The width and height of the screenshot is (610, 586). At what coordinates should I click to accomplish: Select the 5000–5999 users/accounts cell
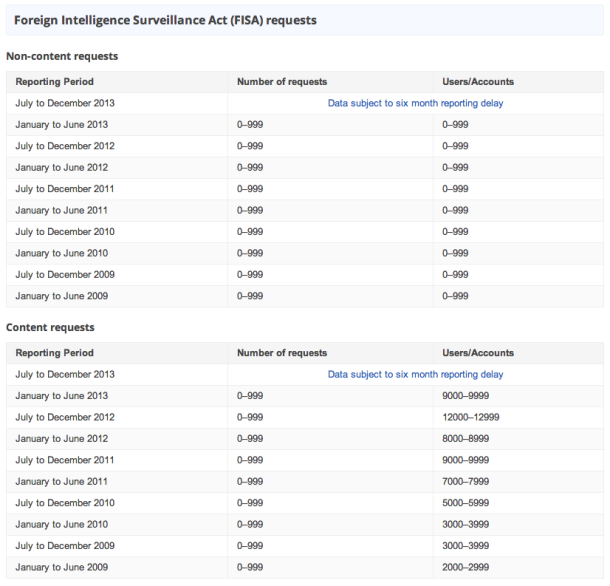tap(466, 503)
